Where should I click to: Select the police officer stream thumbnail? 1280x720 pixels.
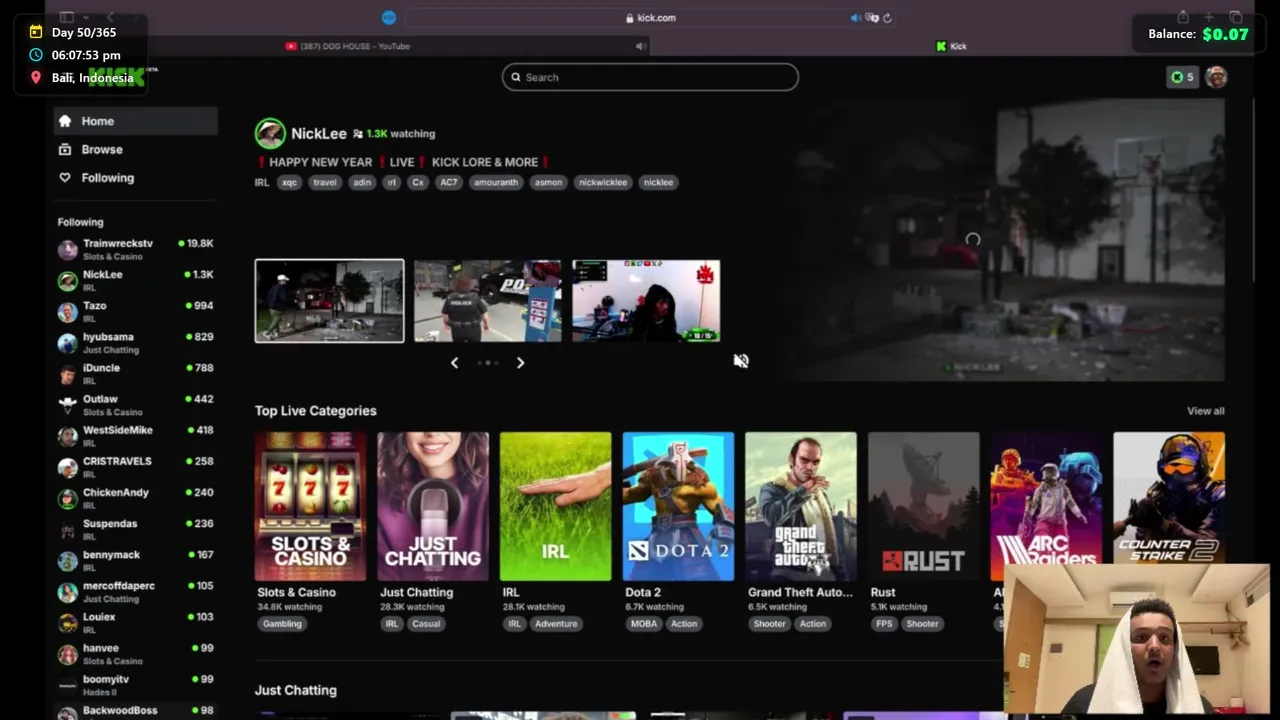488,301
